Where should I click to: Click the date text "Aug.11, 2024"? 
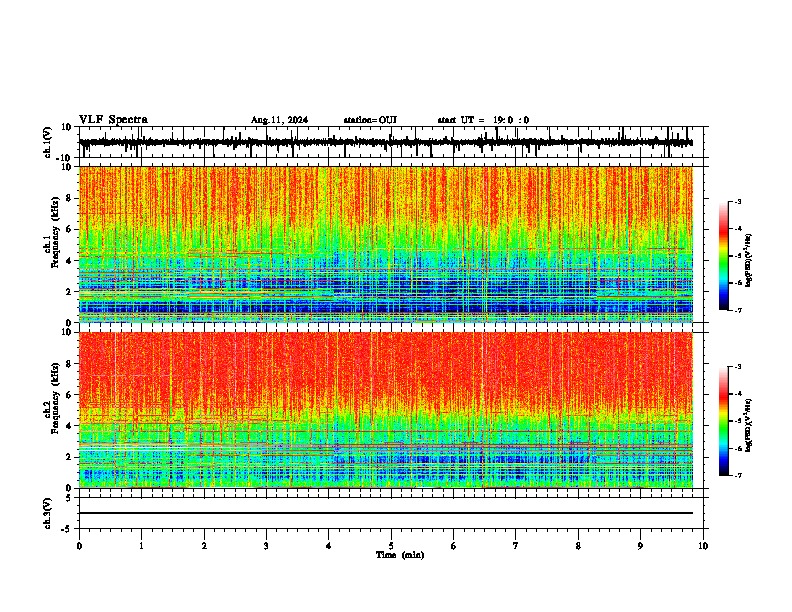pos(279,120)
